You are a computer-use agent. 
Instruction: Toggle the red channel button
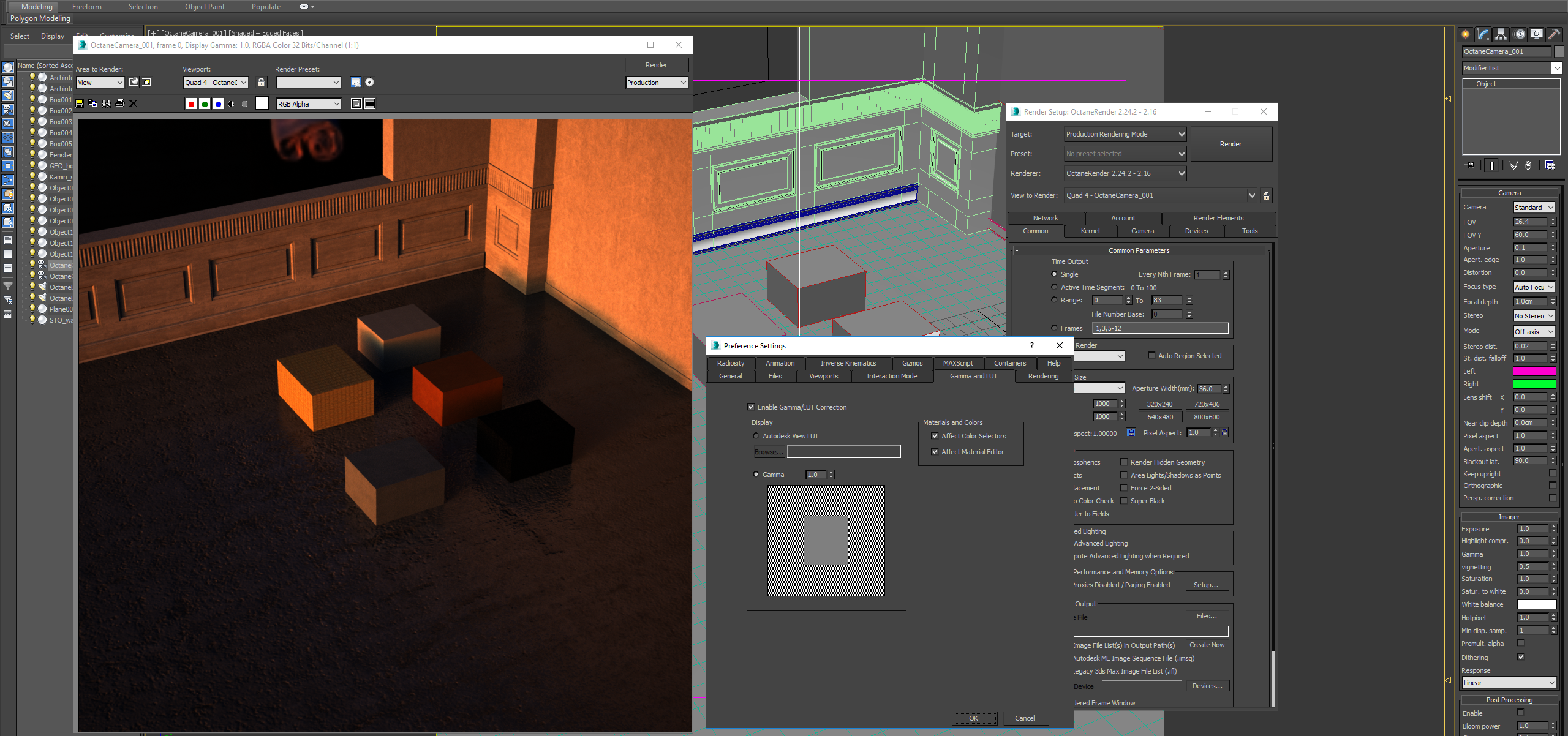coord(191,104)
